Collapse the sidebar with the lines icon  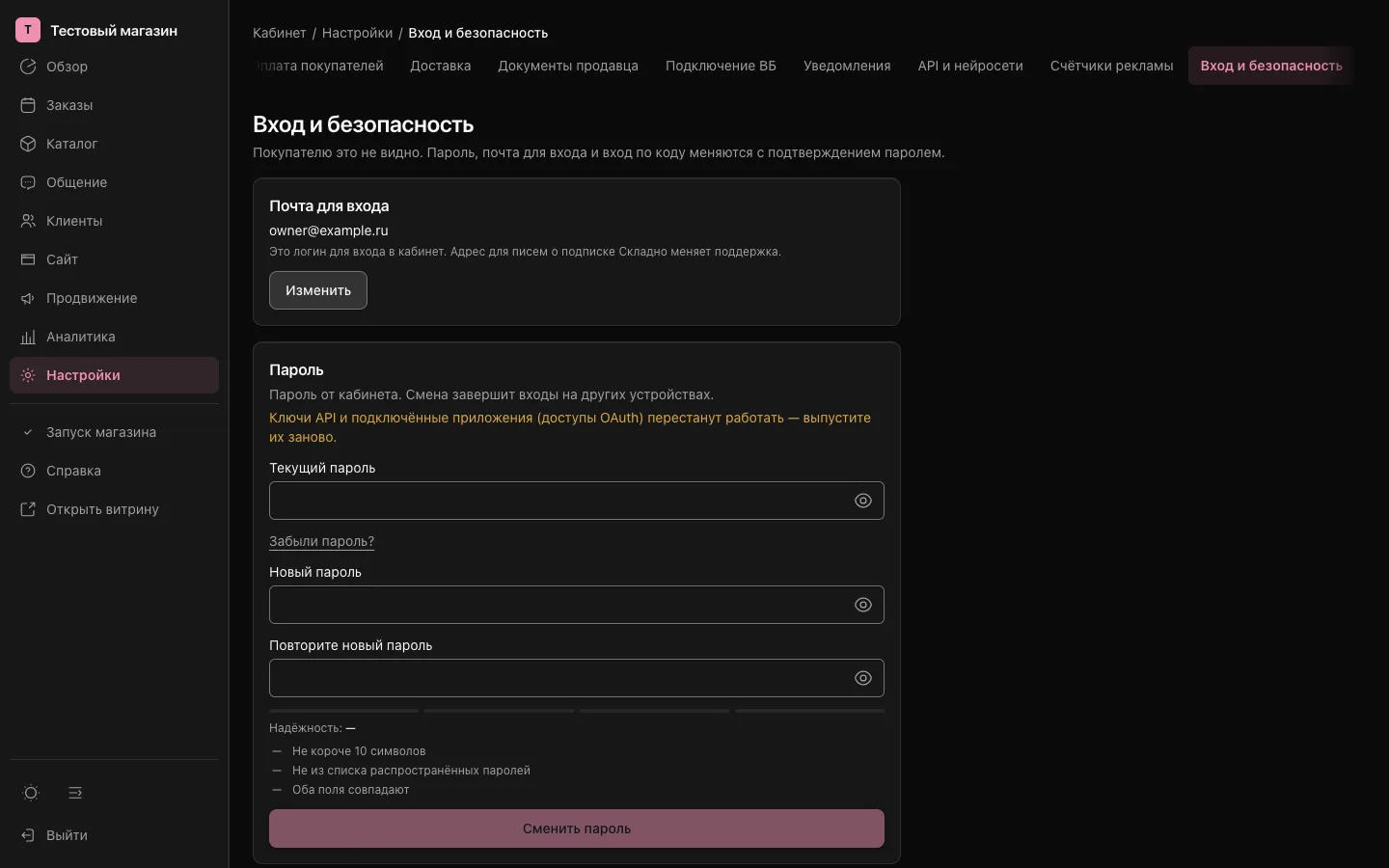pyautogui.click(x=75, y=793)
